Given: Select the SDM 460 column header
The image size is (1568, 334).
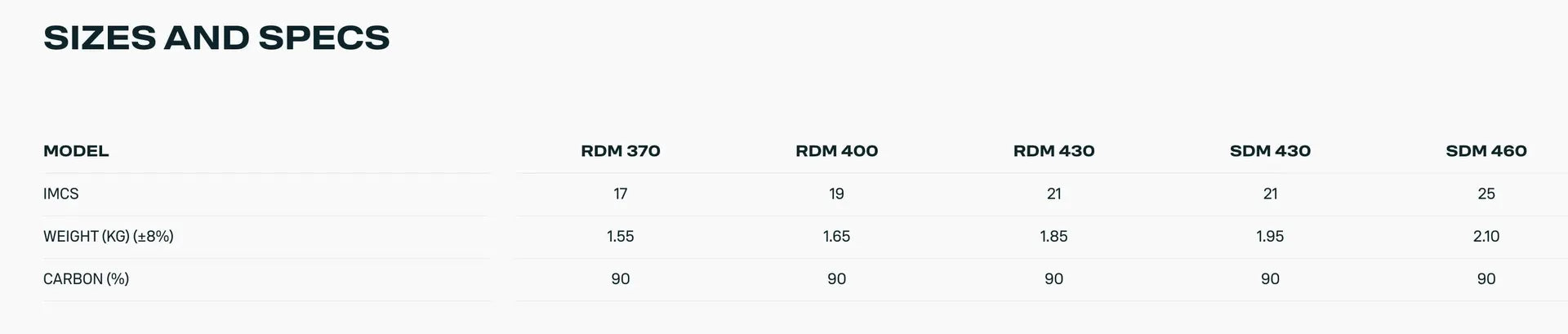Looking at the screenshot, I should point(1486,151).
